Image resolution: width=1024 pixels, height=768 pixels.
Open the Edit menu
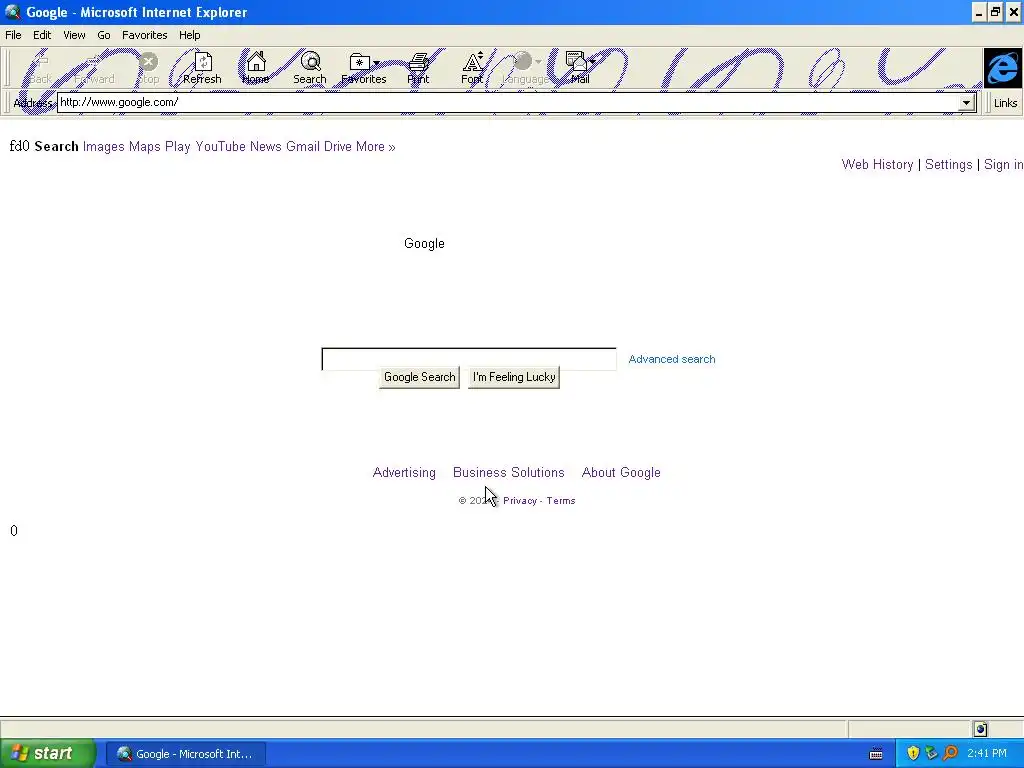[42, 35]
